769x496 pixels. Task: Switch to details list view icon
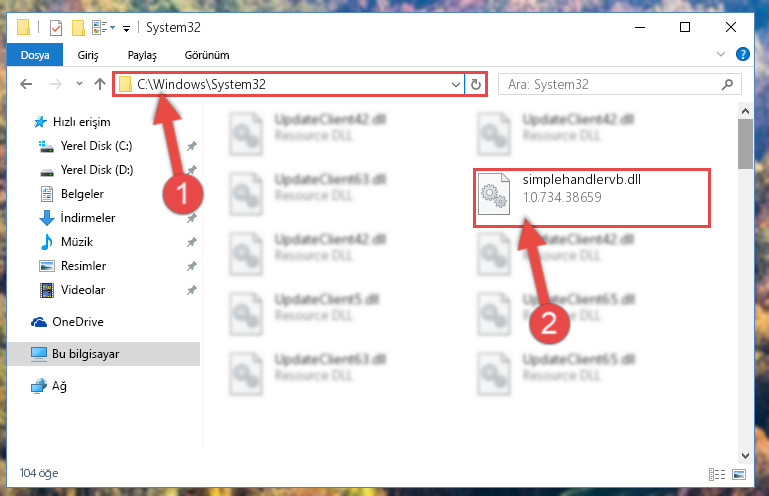click(717, 474)
